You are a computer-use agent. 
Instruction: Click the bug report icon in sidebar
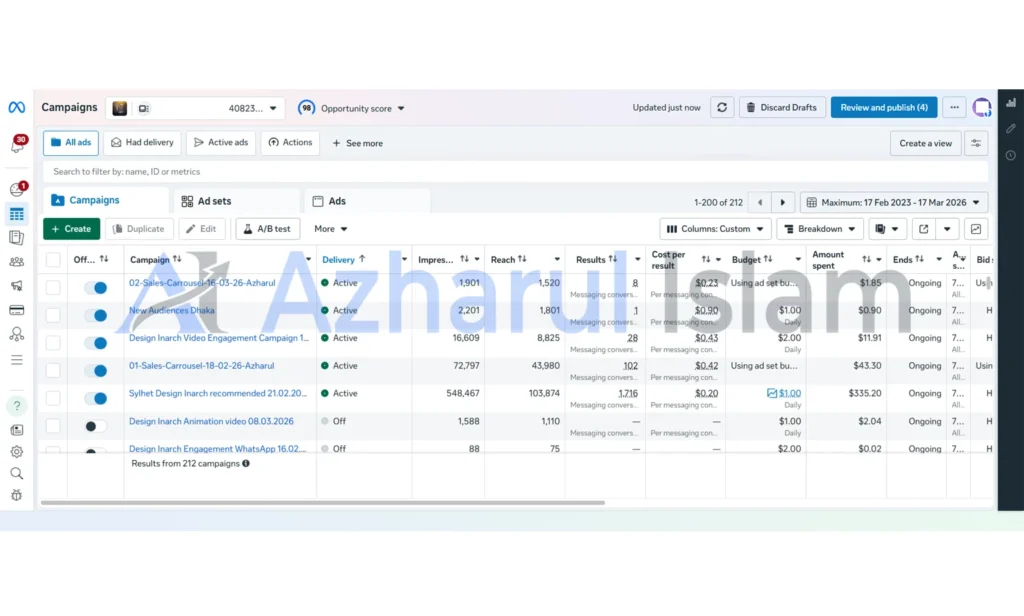pyautogui.click(x=16, y=495)
